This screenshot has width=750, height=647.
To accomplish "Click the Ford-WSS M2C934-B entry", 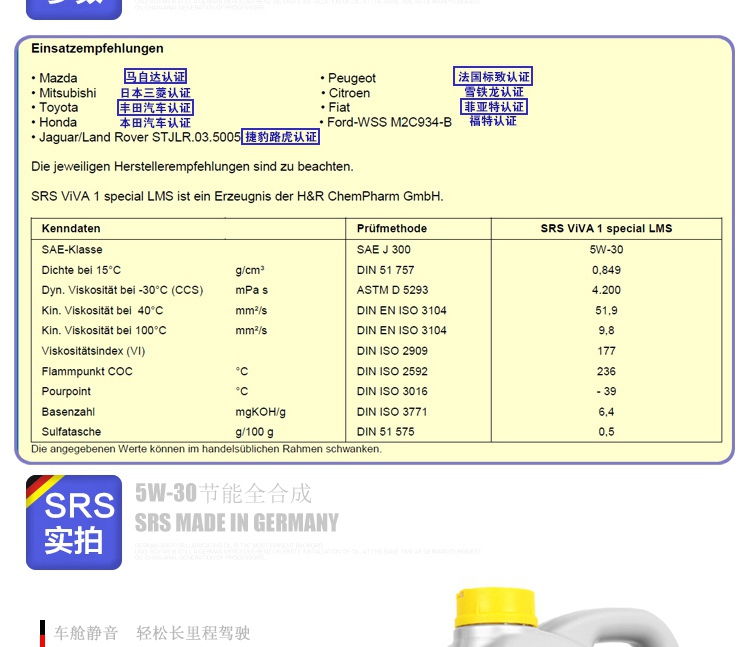I will [386, 122].
